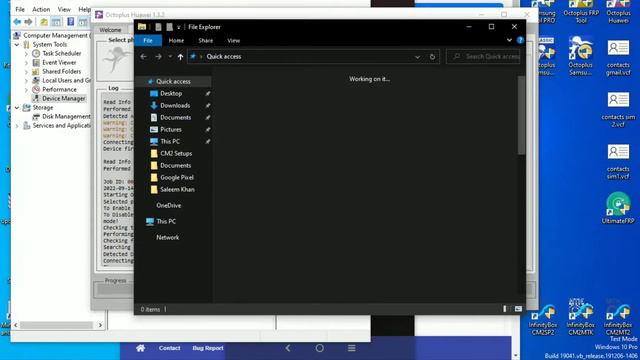
Task: Open the Google Pixel folder
Action: click(x=177, y=178)
